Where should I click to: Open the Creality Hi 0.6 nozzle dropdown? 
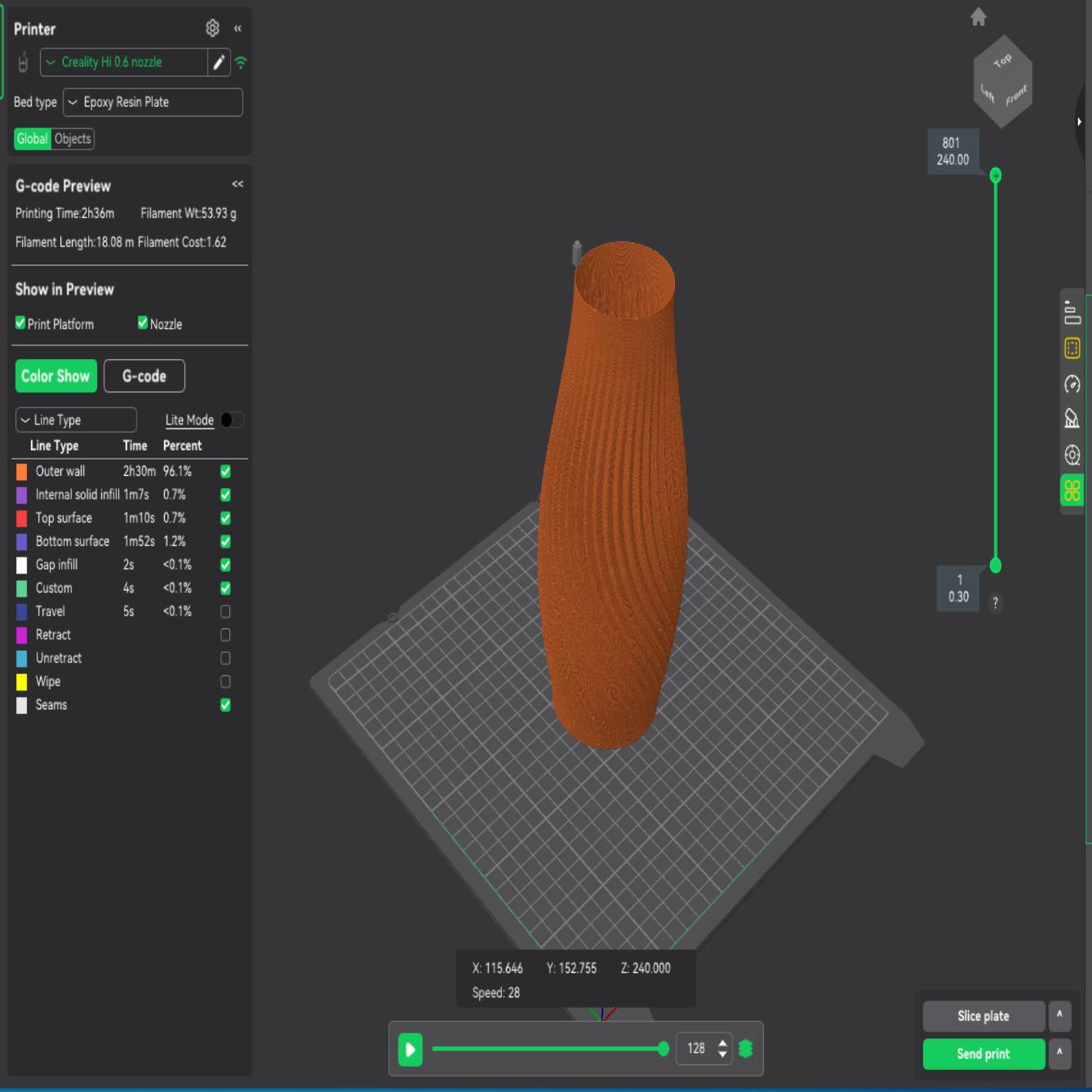point(124,62)
